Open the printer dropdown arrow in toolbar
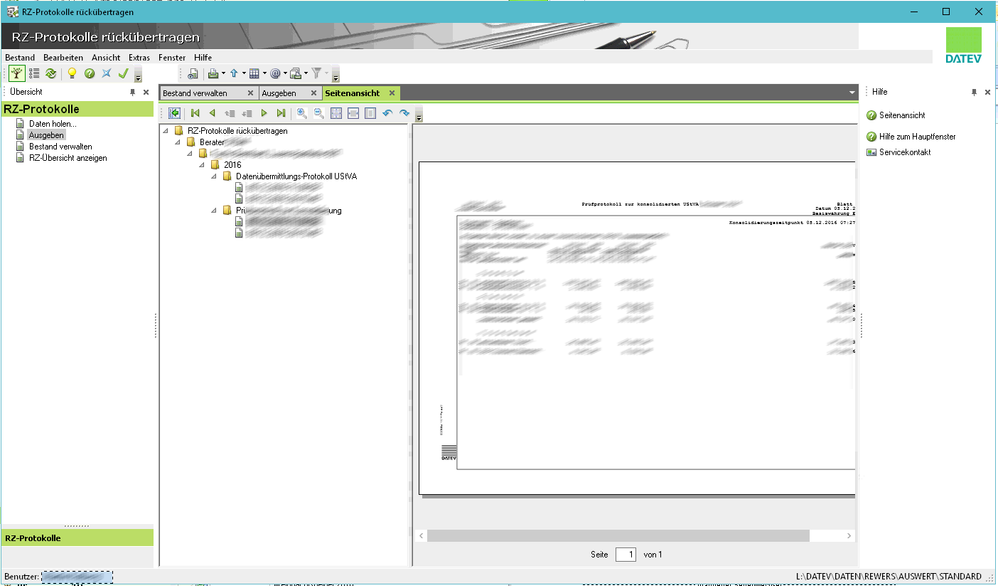The height and width of the screenshot is (586, 998). coord(222,74)
